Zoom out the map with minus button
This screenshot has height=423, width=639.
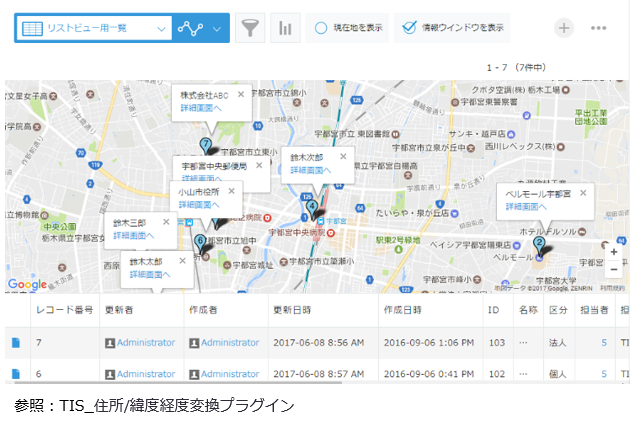tap(614, 269)
